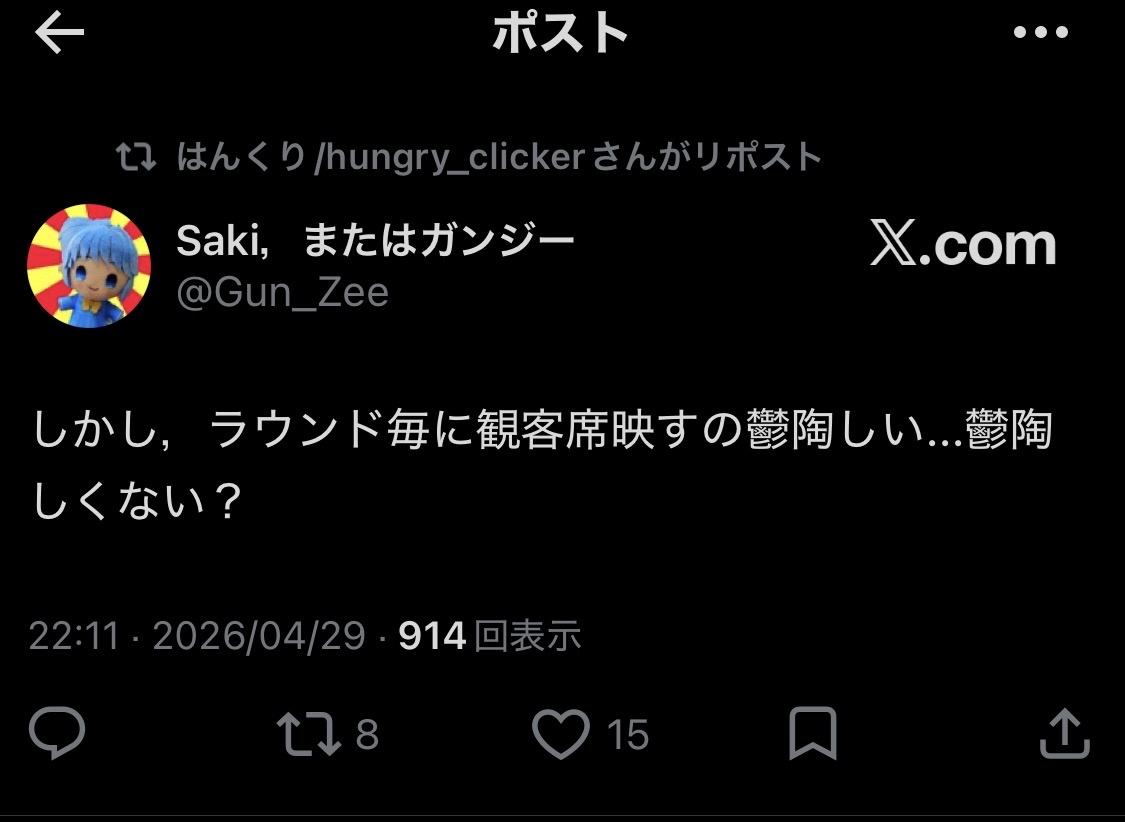
Task: Open the share sheet icon
Action: click(1064, 735)
